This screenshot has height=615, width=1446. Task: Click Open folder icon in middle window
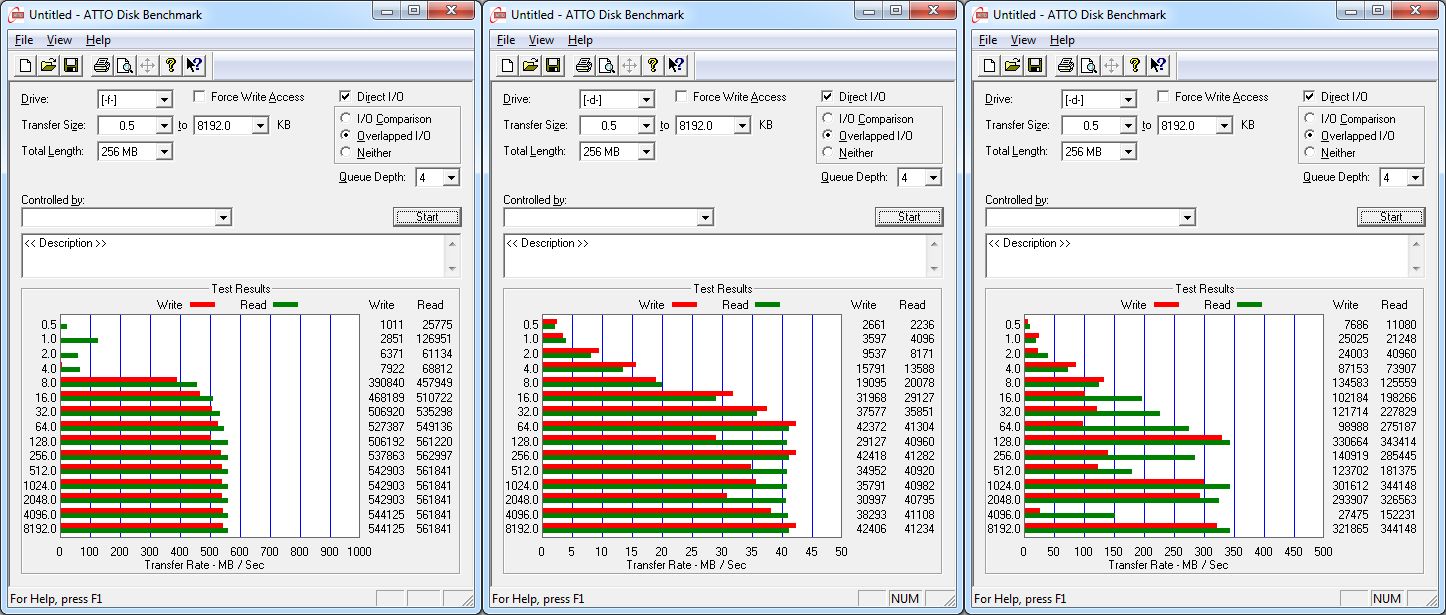tap(530, 66)
